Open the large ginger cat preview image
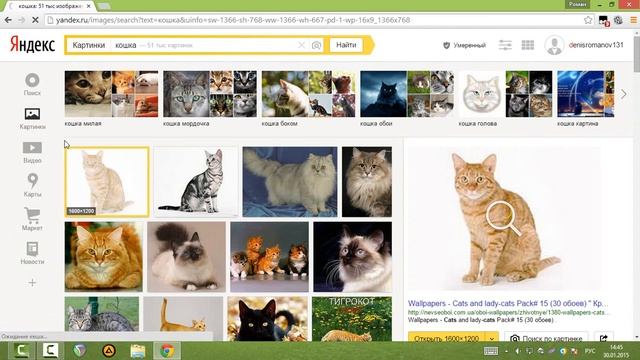This screenshot has height=360, width=640. tap(504, 218)
